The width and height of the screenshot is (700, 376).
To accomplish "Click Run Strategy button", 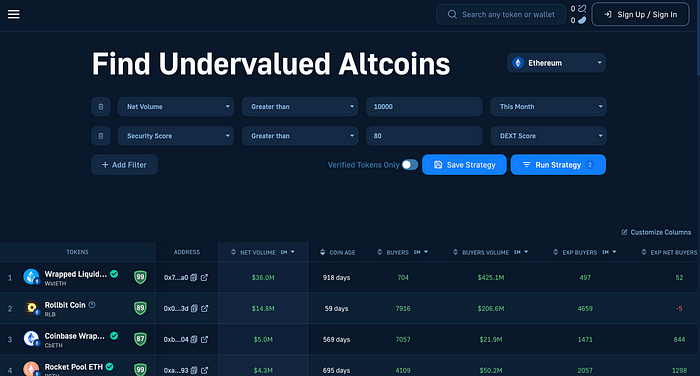I will (558, 165).
